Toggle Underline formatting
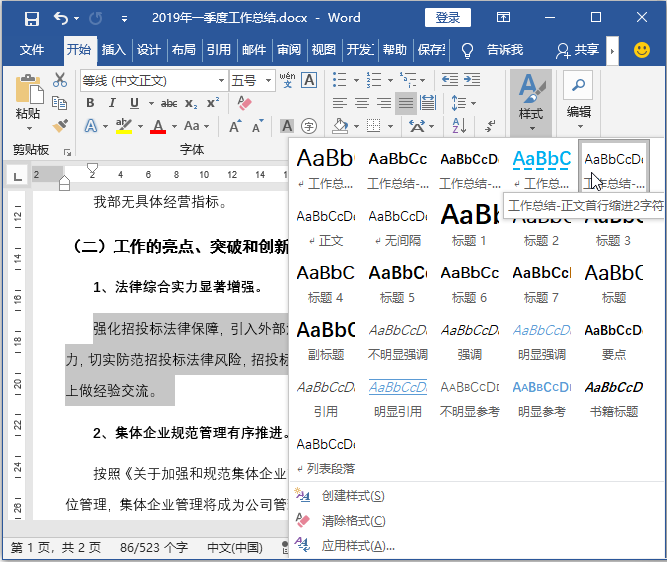Image resolution: width=667 pixels, height=562 pixels. pos(134,103)
